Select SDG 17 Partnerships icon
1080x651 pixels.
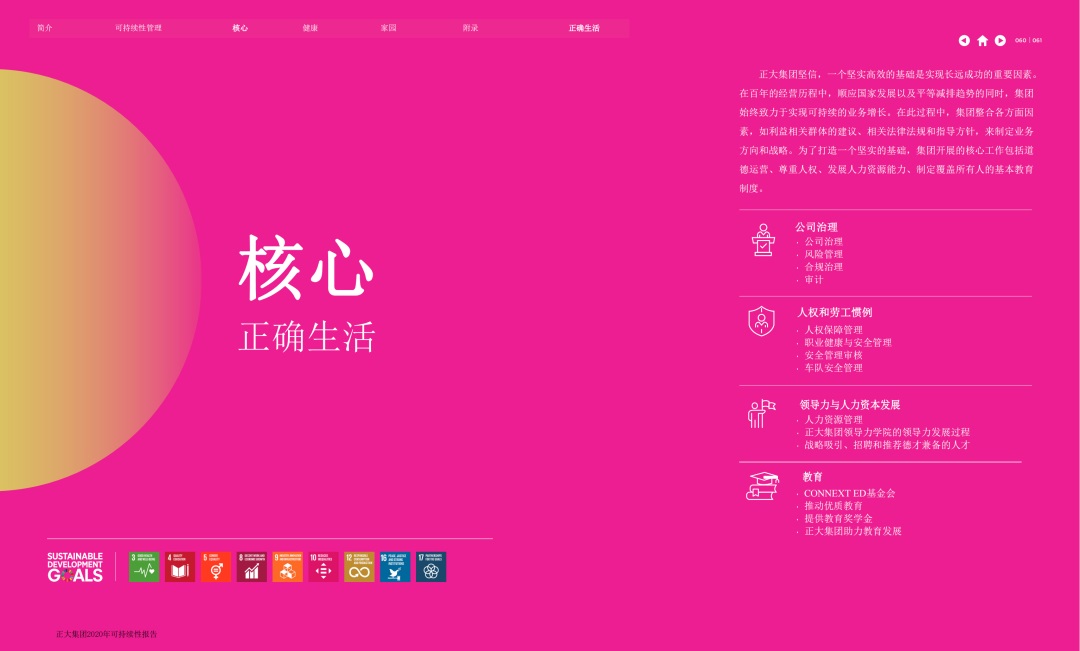431,567
